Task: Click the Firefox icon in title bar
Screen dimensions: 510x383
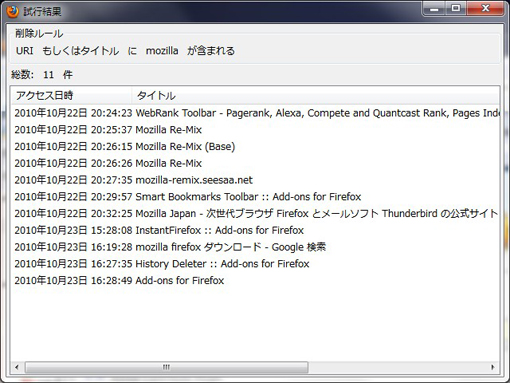Action: 13,11
